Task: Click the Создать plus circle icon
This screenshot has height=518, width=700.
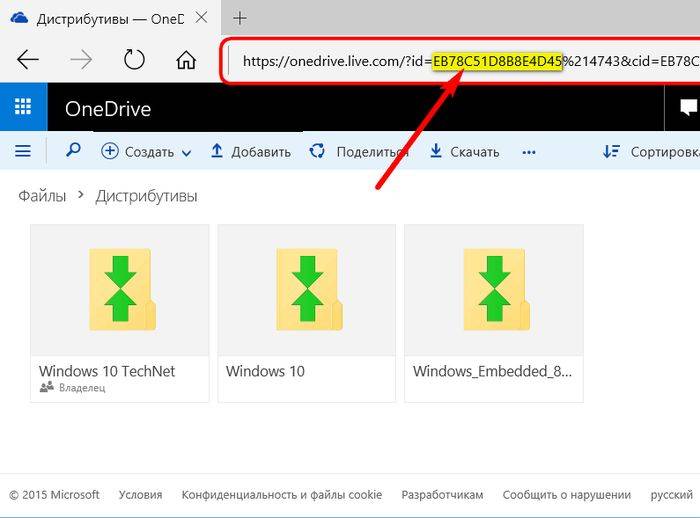Action: click(x=110, y=151)
